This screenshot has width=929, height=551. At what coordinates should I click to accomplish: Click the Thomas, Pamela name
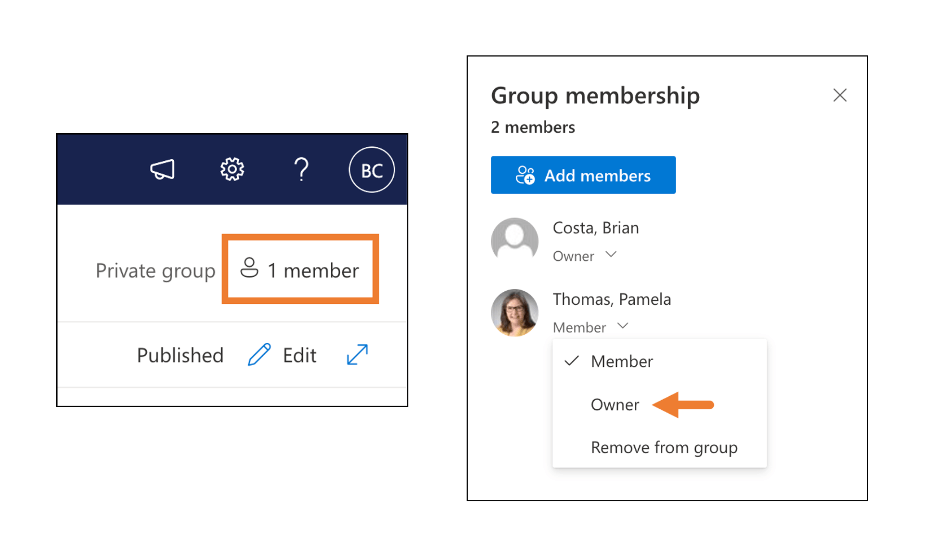coord(612,299)
